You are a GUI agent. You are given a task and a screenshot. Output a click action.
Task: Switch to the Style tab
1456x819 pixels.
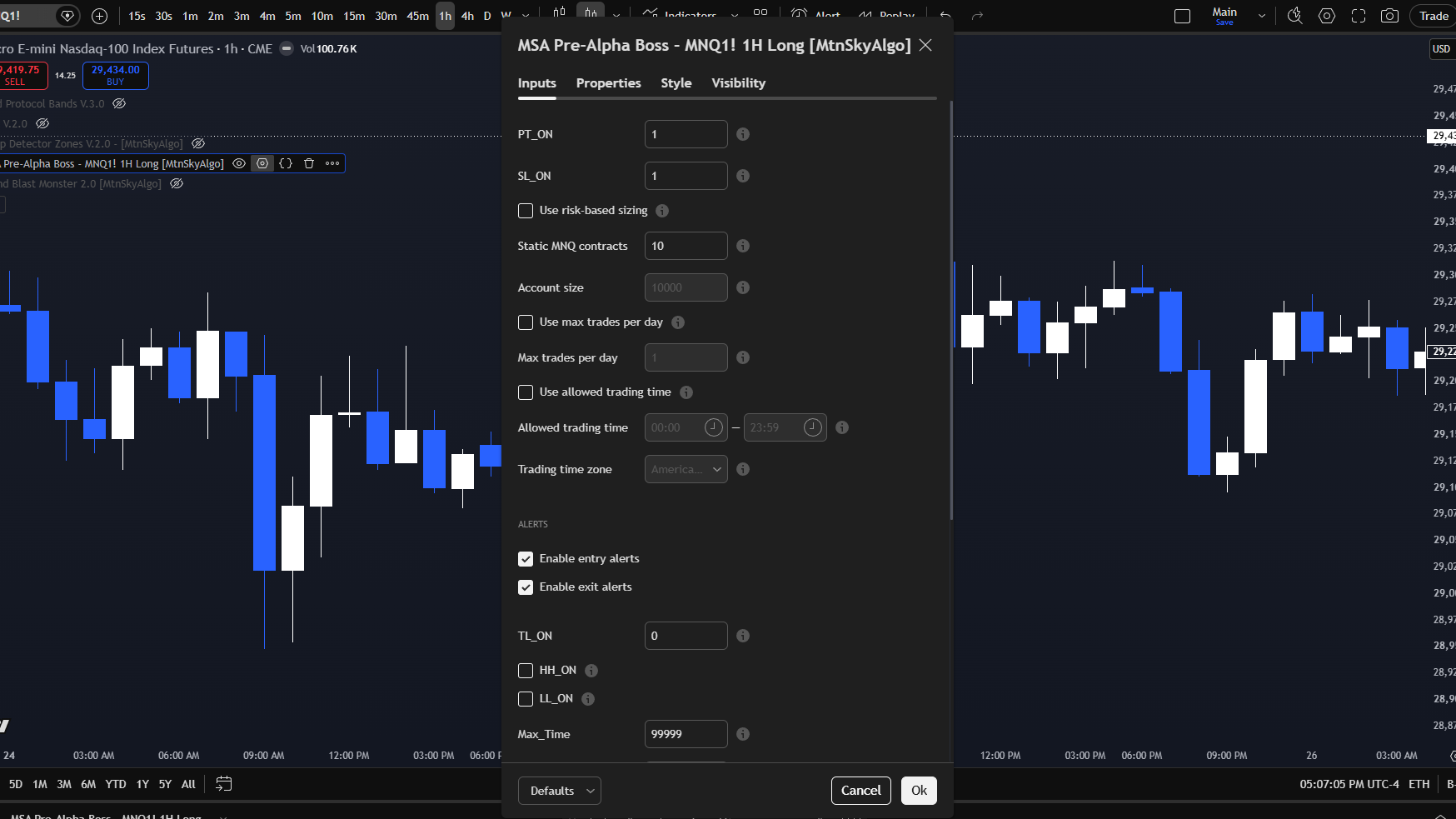(676, 83)
